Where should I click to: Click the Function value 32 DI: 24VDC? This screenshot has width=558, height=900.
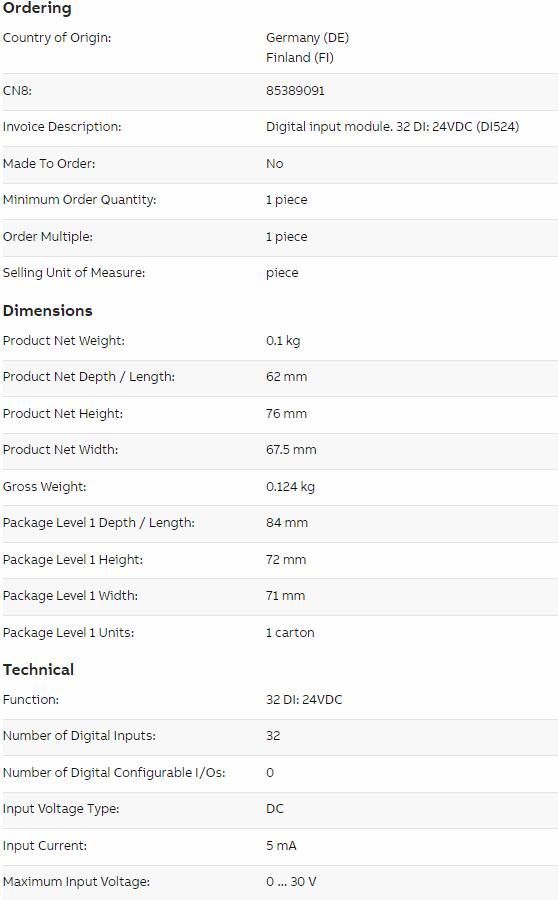(304, 700)
